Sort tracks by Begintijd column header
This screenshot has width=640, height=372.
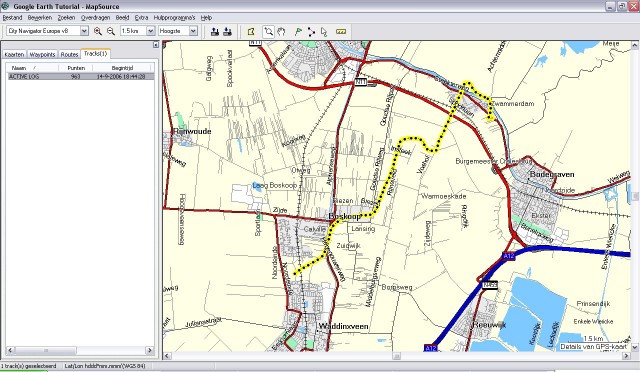122,68
